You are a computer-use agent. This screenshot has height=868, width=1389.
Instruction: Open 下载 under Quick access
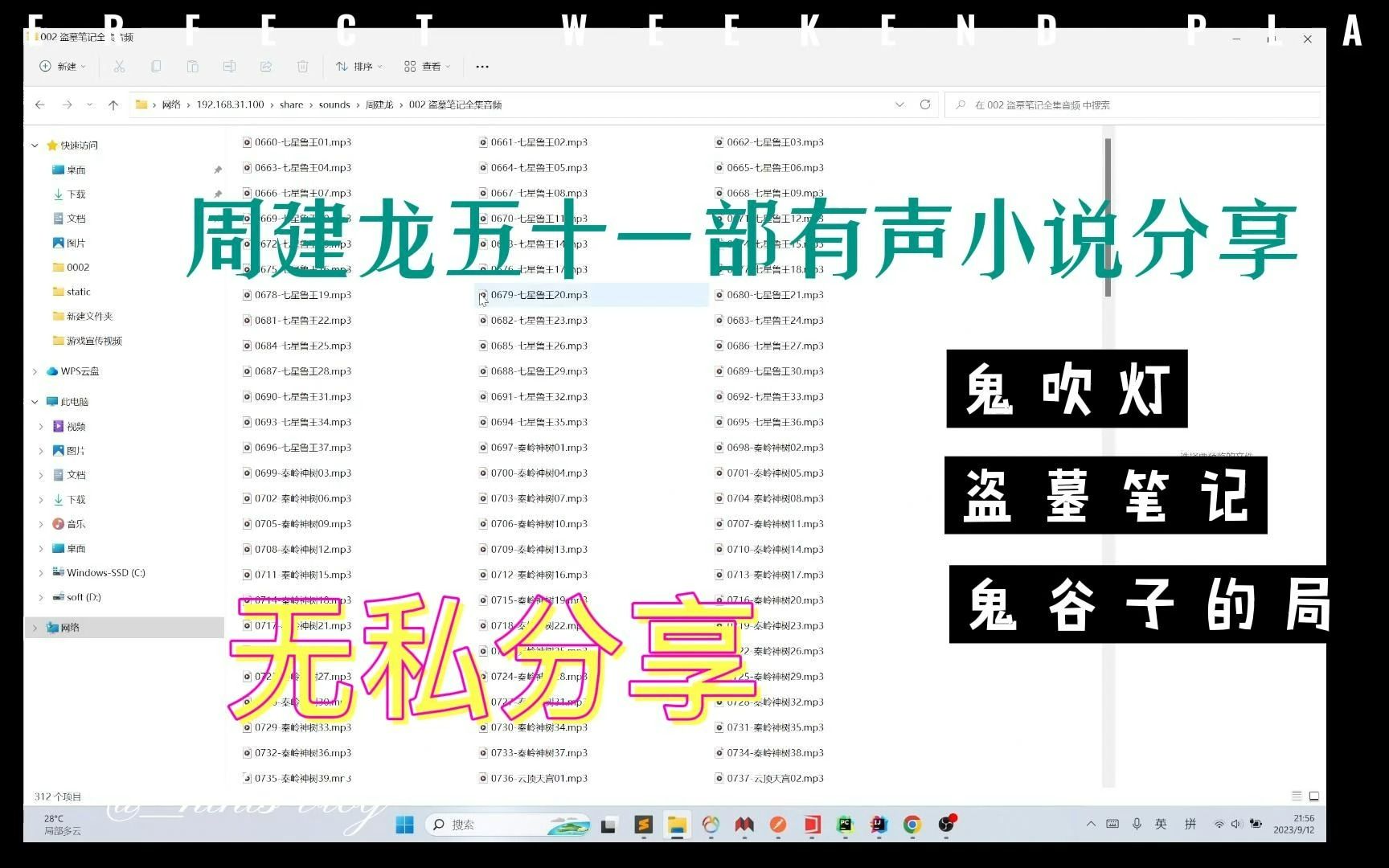click(x=76, y=194)
